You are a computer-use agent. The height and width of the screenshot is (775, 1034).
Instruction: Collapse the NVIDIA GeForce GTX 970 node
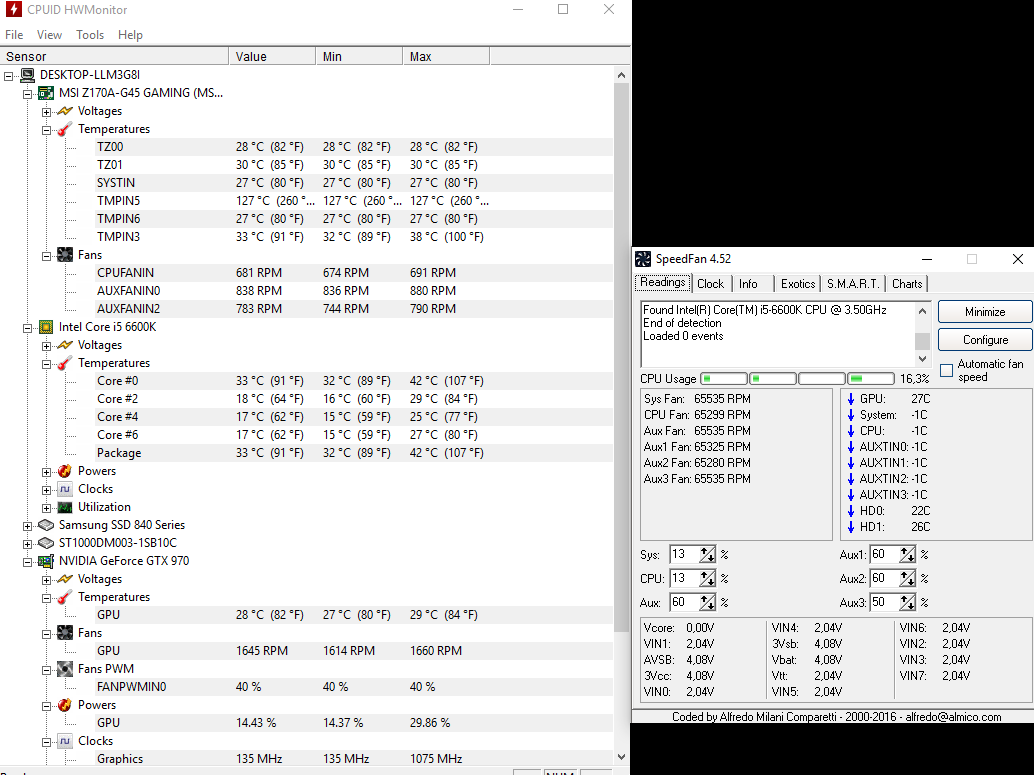pos(27,562)
